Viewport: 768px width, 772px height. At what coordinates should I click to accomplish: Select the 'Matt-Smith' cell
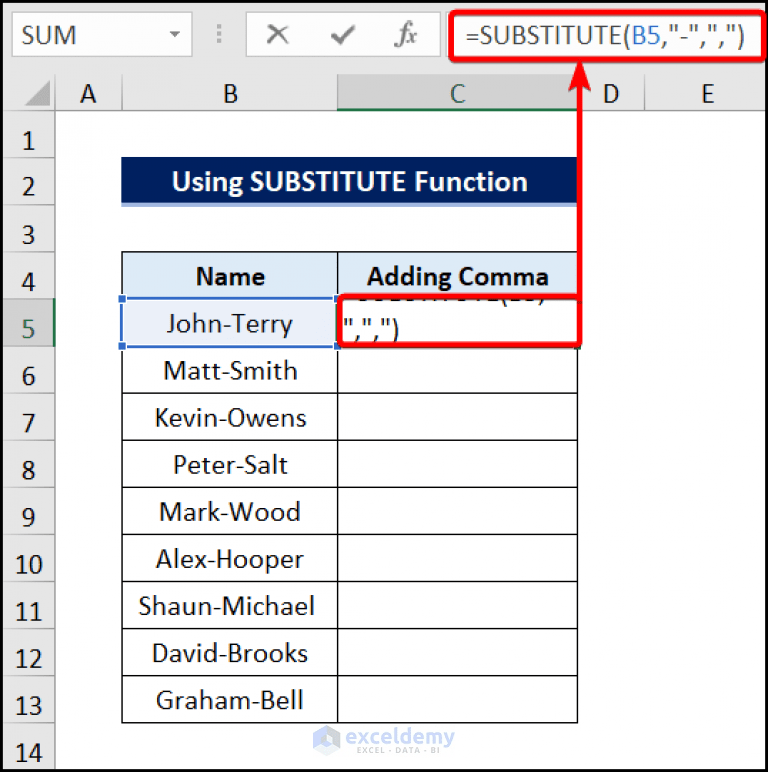coord(230,370)
